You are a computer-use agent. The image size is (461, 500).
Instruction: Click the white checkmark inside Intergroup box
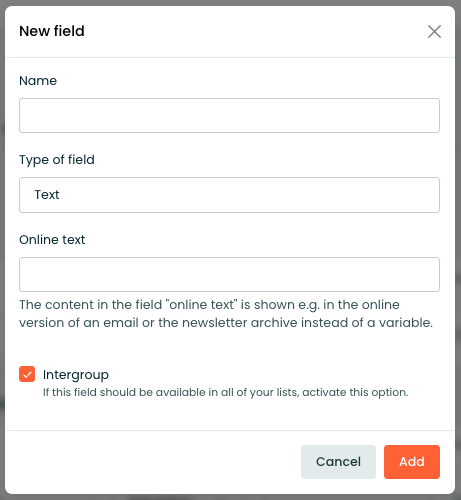[x=27, y=374]
